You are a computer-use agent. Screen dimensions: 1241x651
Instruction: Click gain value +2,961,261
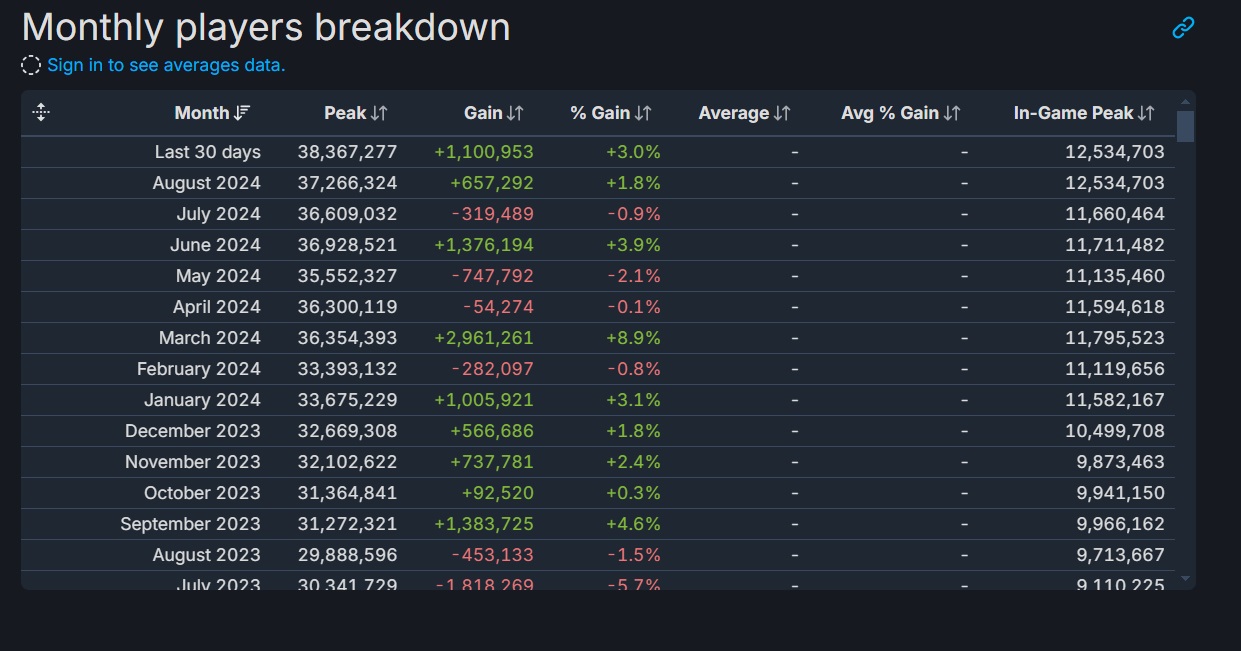[484, 338]
